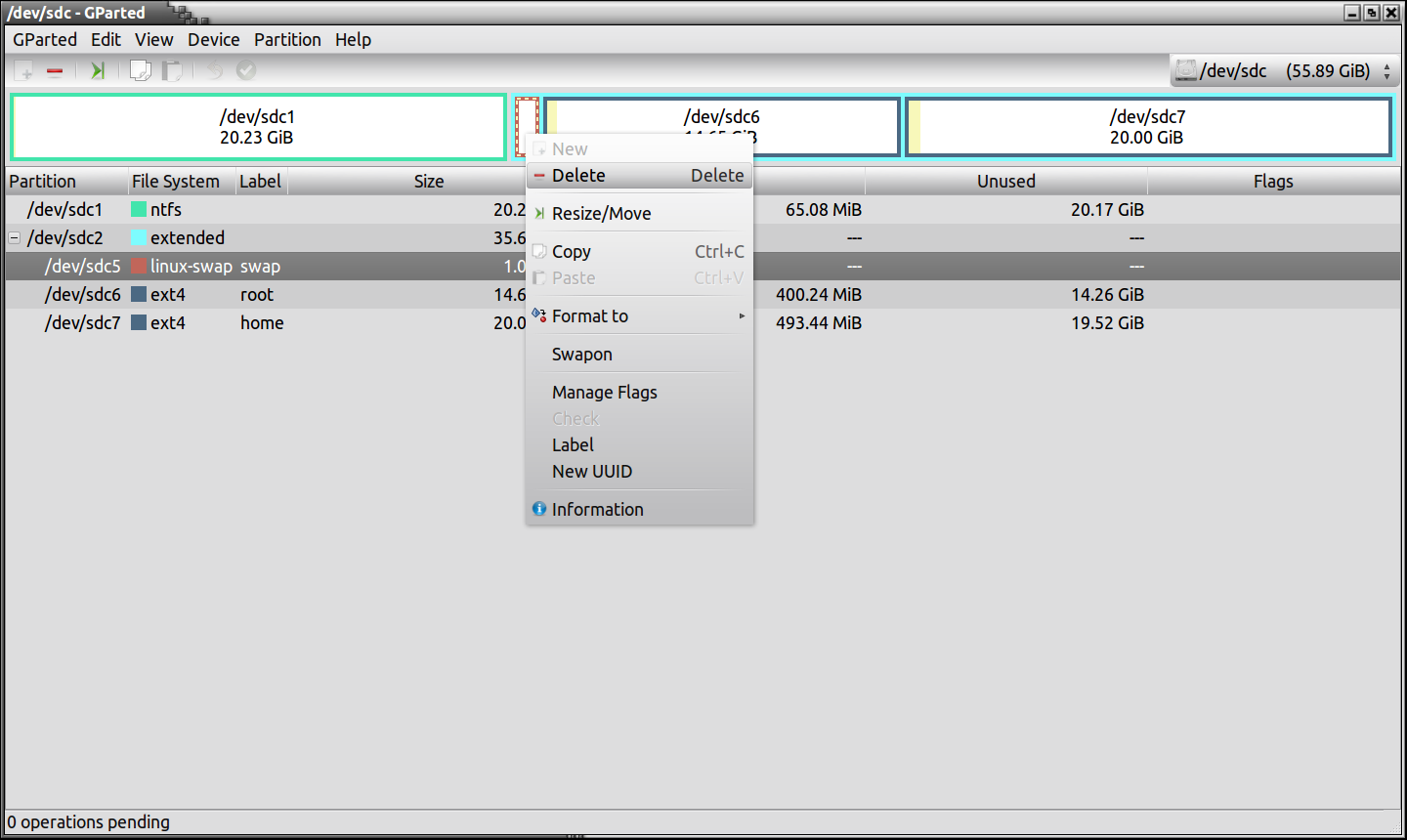The height and width of the screenshot is (840, 1407).
Task: Click the Resize/Move toolbar icon
Action: tap(97, 70)
